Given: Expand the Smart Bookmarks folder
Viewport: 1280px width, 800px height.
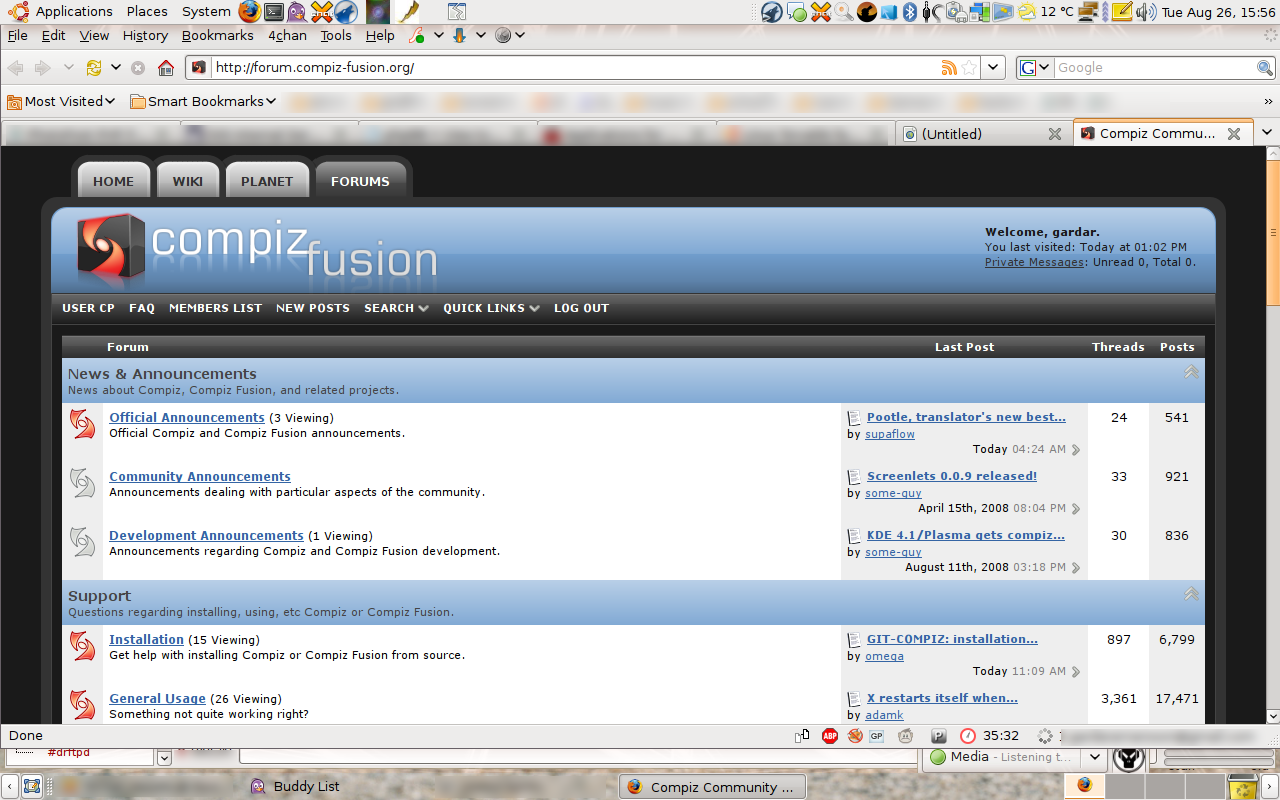Looking at the screenshot, I should tap(203, 101).
